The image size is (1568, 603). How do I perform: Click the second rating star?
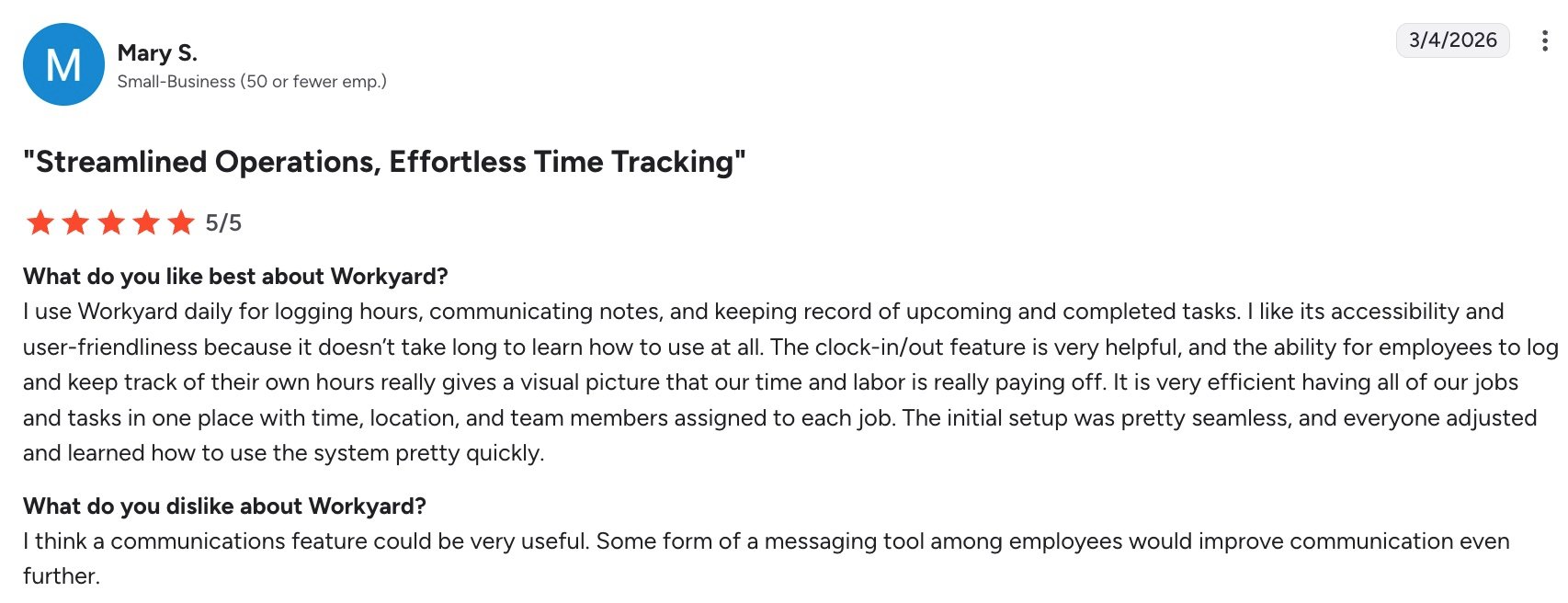point(75,222)
